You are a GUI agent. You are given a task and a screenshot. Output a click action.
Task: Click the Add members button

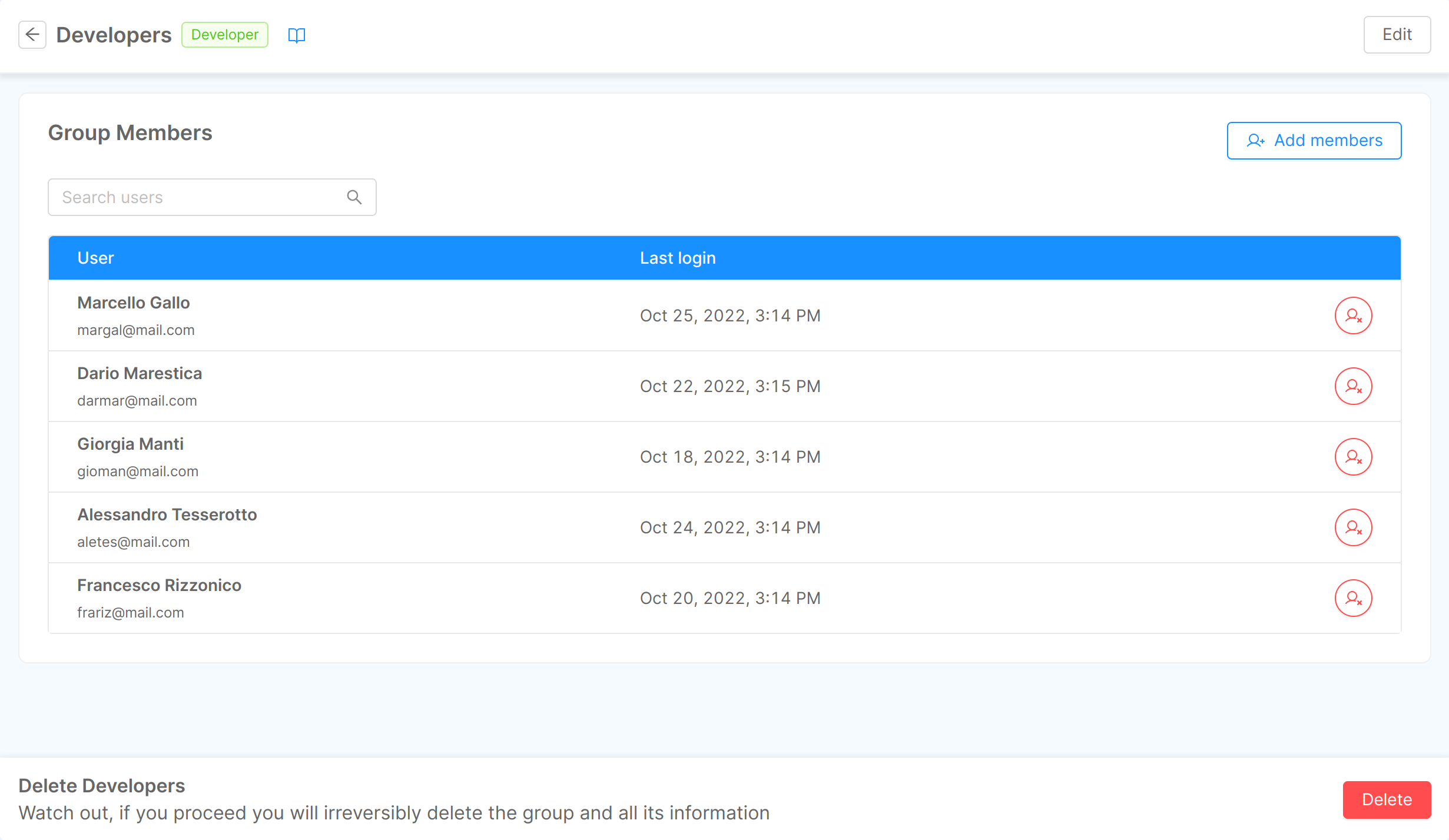(1314, 141)
